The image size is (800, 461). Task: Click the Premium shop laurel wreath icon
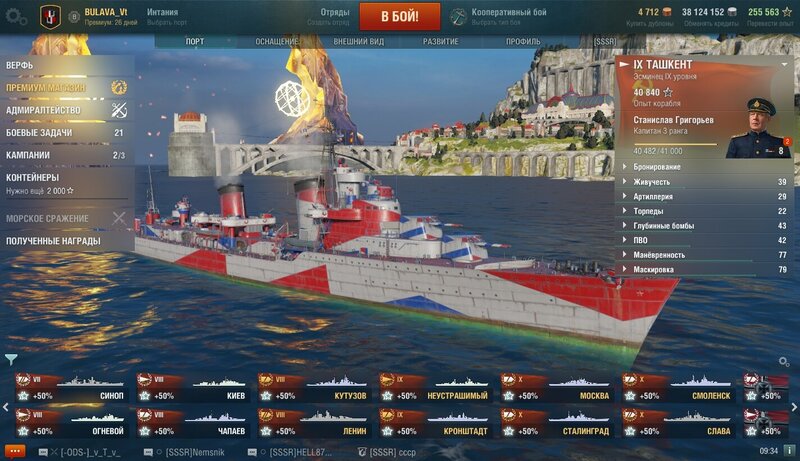pyautogui.click(x=119, y=88)
